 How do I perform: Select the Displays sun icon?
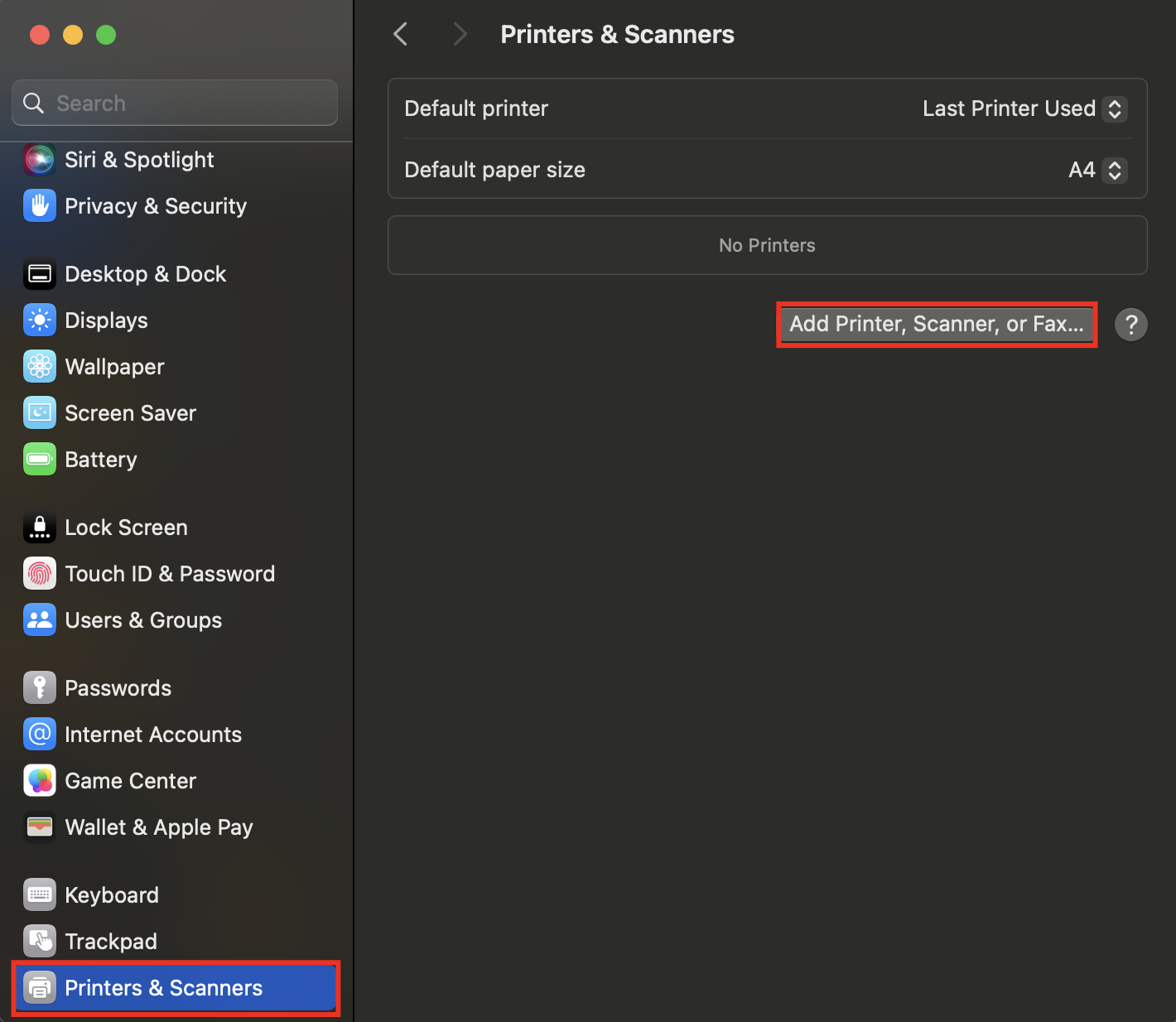[39, 321]
